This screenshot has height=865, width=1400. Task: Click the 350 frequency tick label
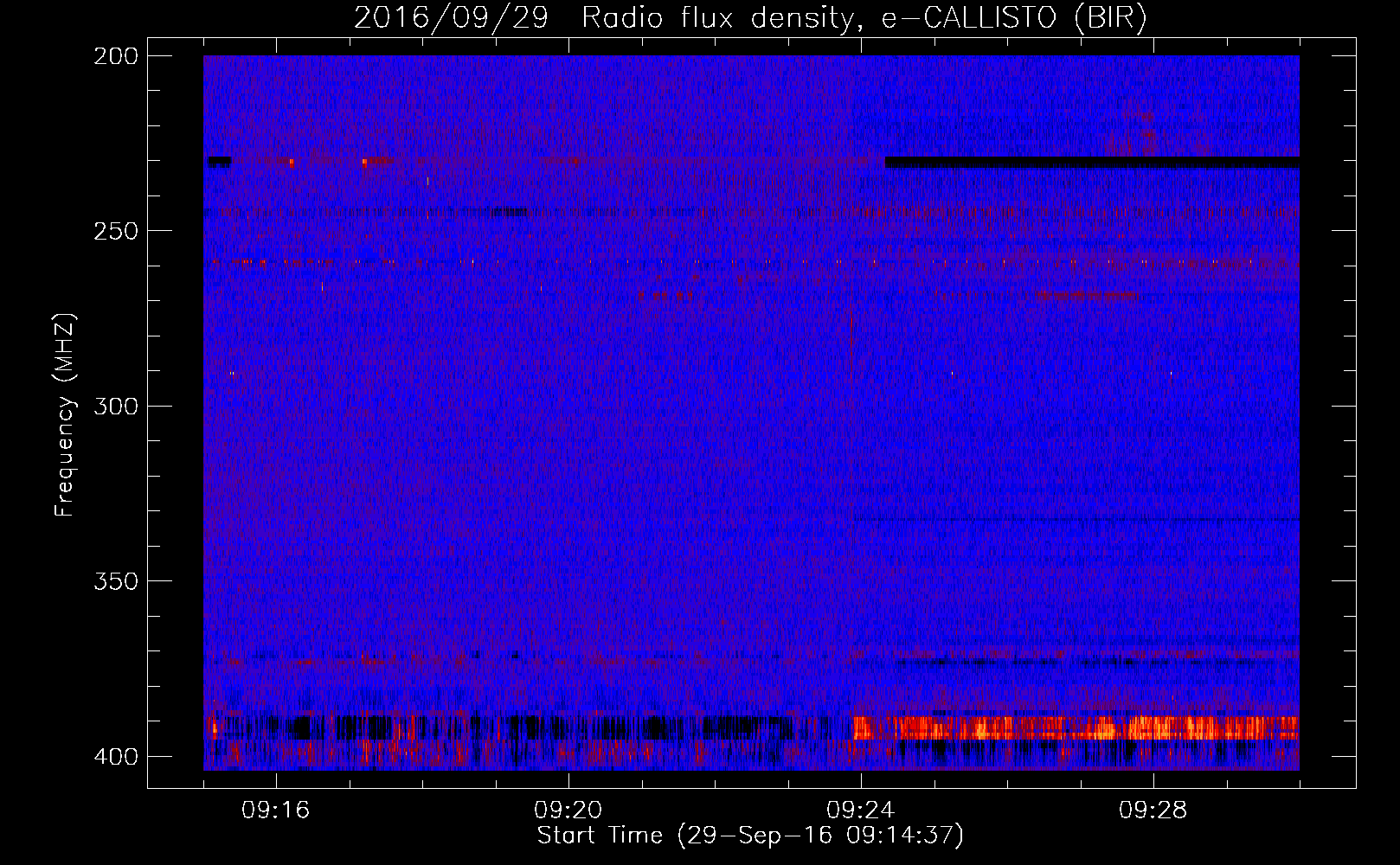(x=115, y=581)
